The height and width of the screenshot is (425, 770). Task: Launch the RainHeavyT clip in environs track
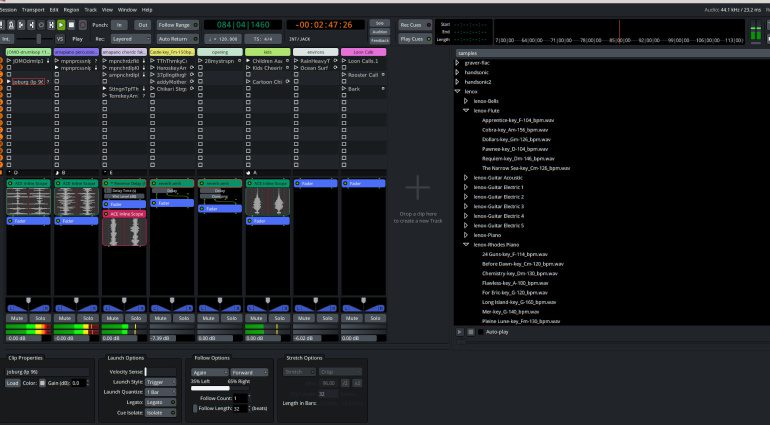297,61
